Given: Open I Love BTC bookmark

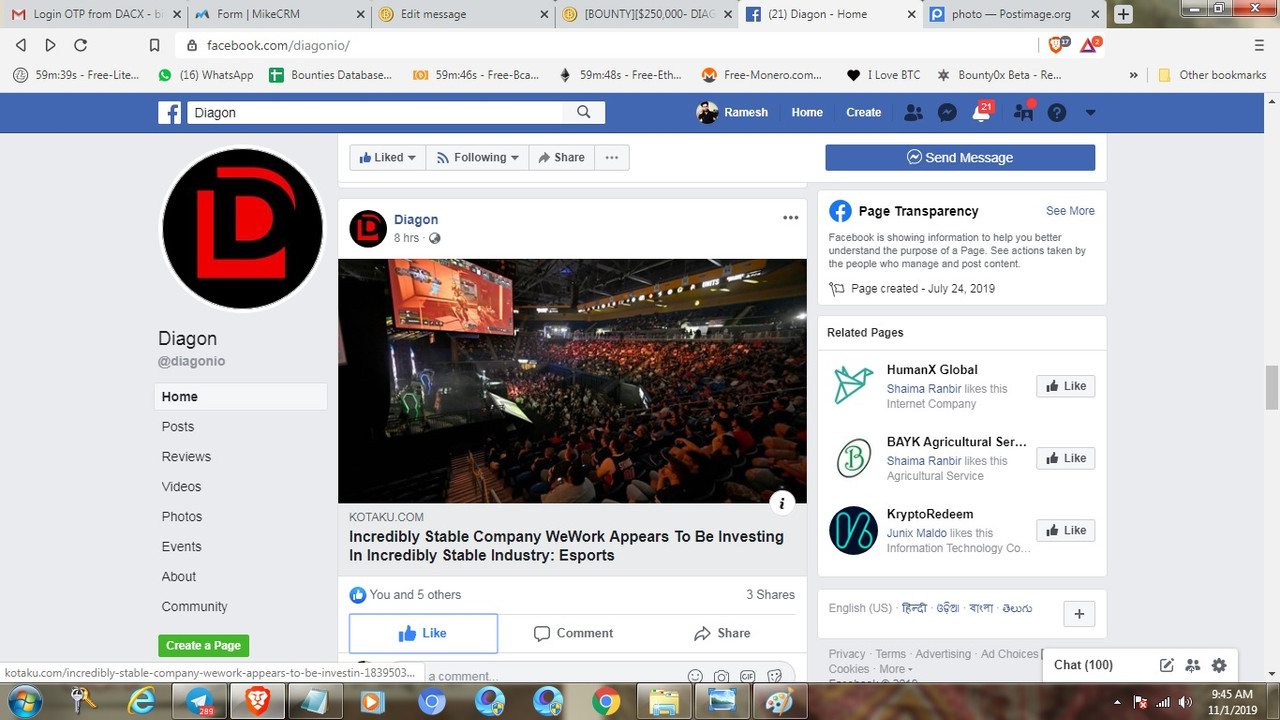Looking at the screenshot, I should 883,75.
